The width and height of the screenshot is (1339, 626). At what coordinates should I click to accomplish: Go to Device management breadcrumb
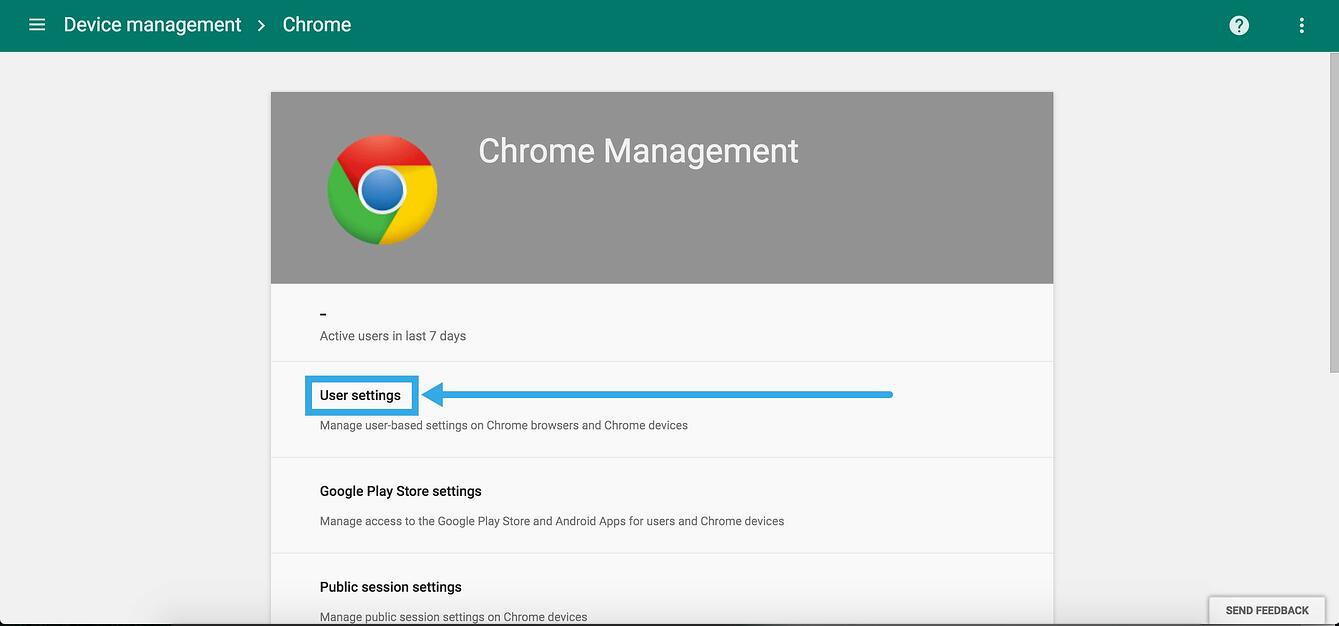click(152, 25)
